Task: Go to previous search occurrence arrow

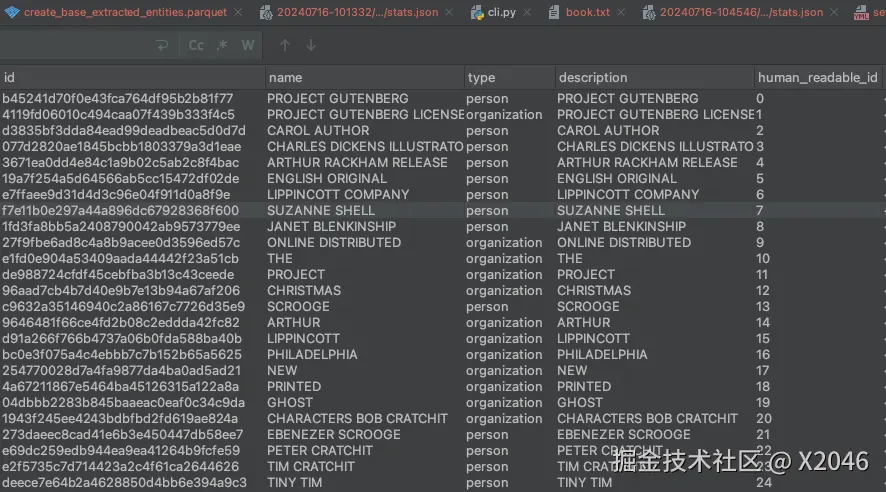Action: point(285,45)
